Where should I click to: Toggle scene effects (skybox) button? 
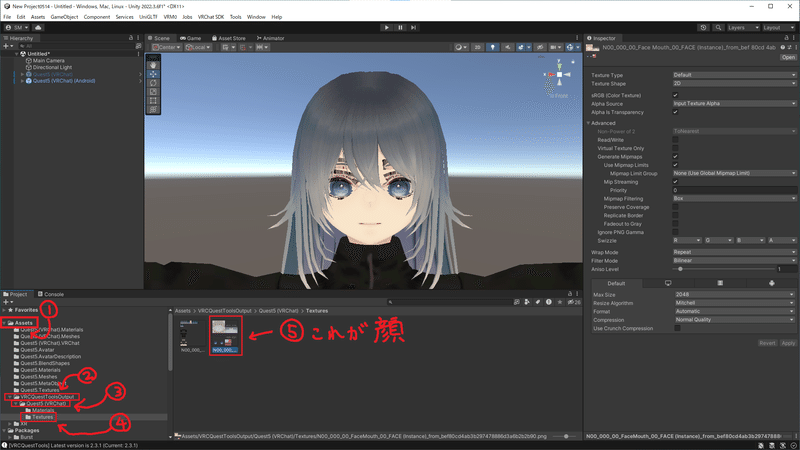(521, 47)
